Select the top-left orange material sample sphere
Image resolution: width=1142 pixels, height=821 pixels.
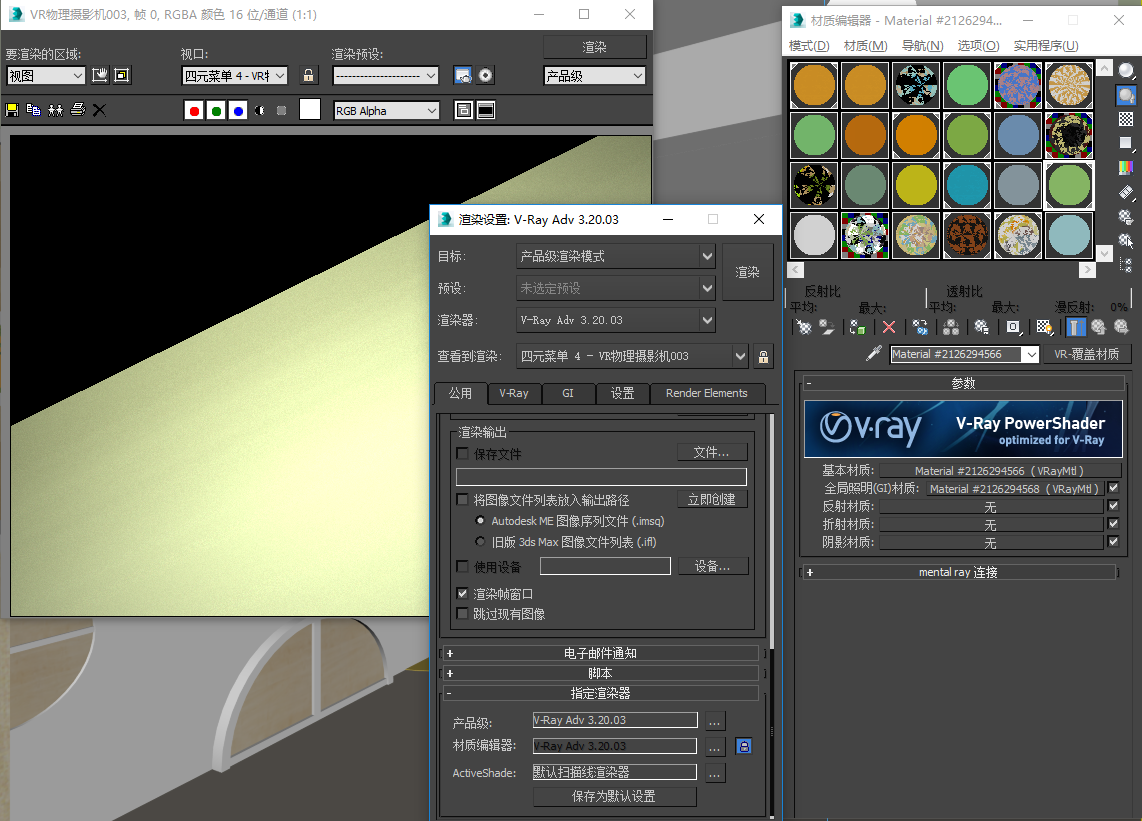coord(813,85)
